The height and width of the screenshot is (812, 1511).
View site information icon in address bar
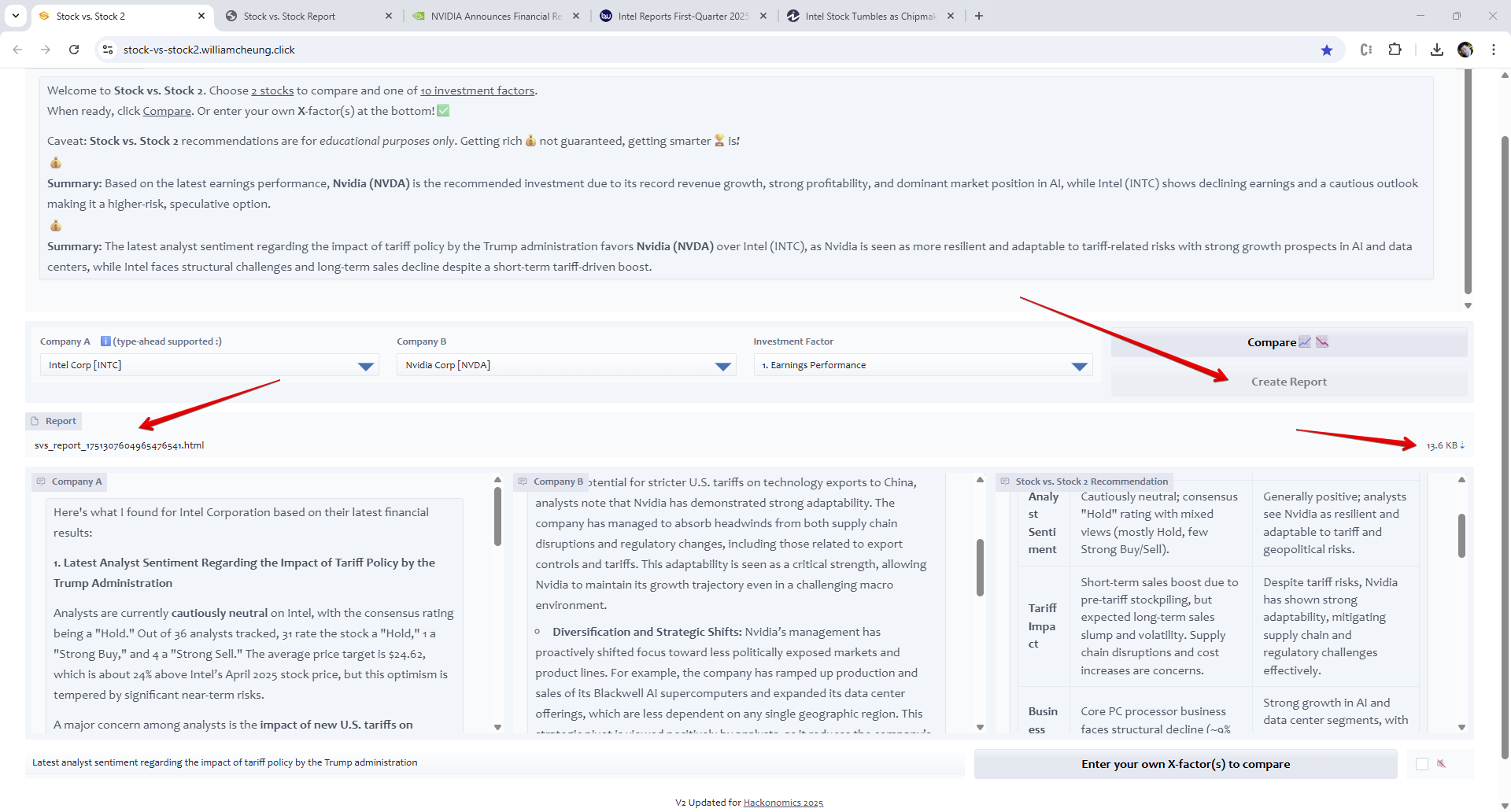point(108,50)
